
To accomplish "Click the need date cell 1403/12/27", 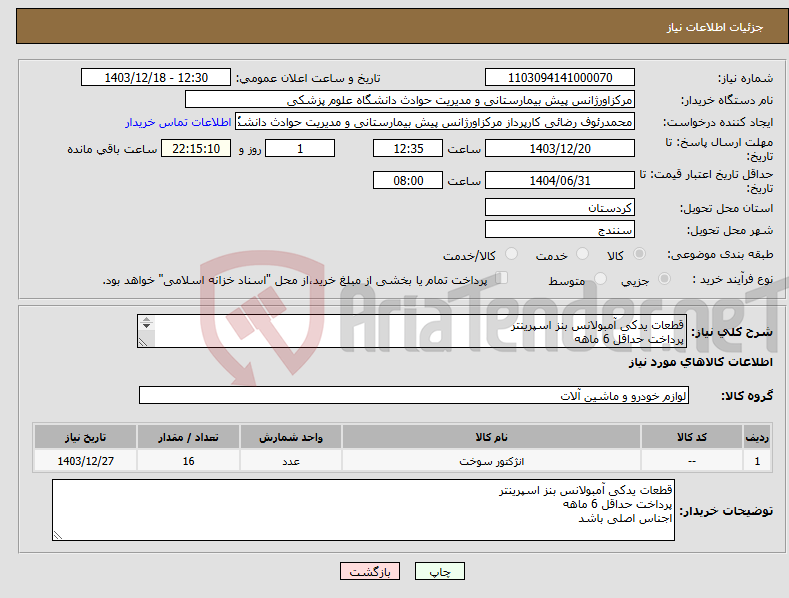I will (86, 461).
